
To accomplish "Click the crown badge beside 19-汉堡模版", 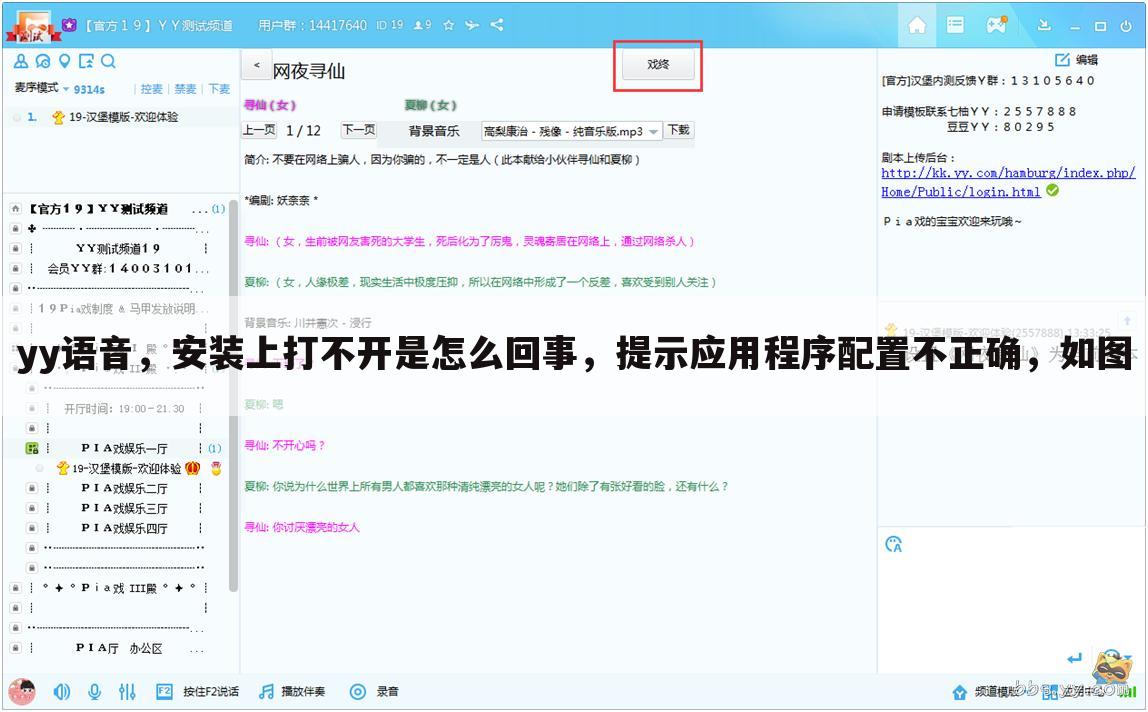I will (x=193, y=467).
